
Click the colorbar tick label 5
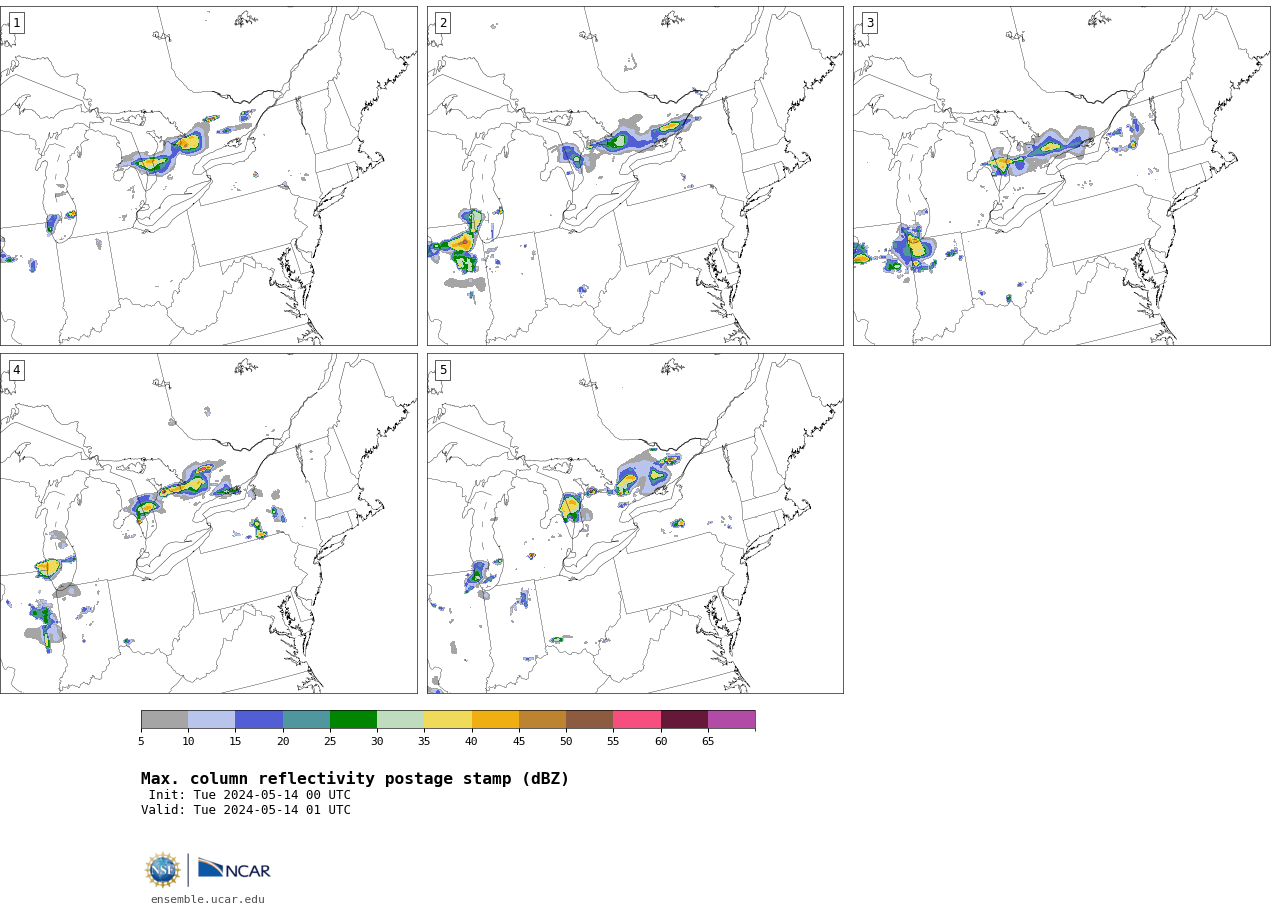coord(141,741)
